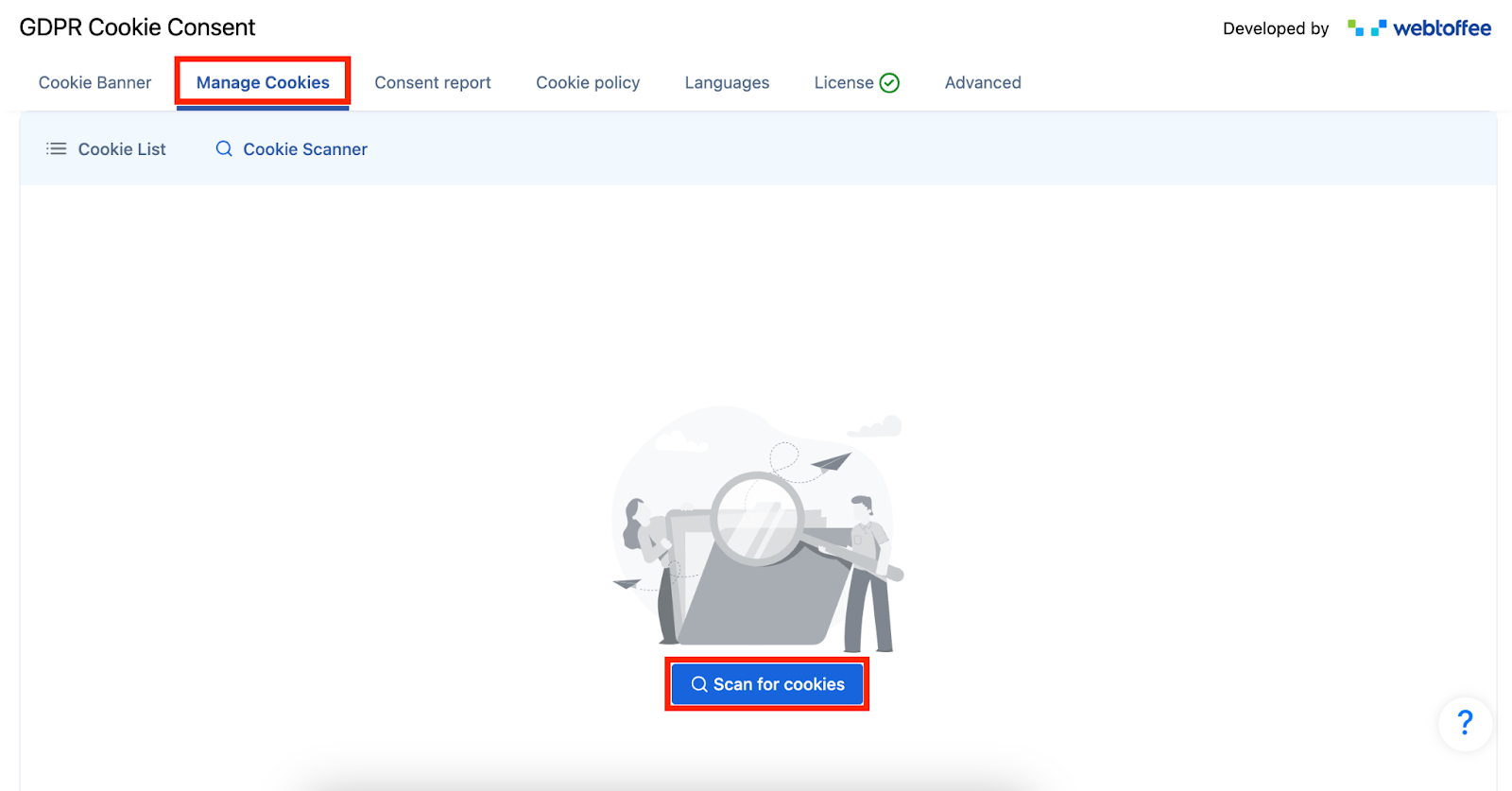
Task: Click the Developed by text
Action: point(1276,28)
